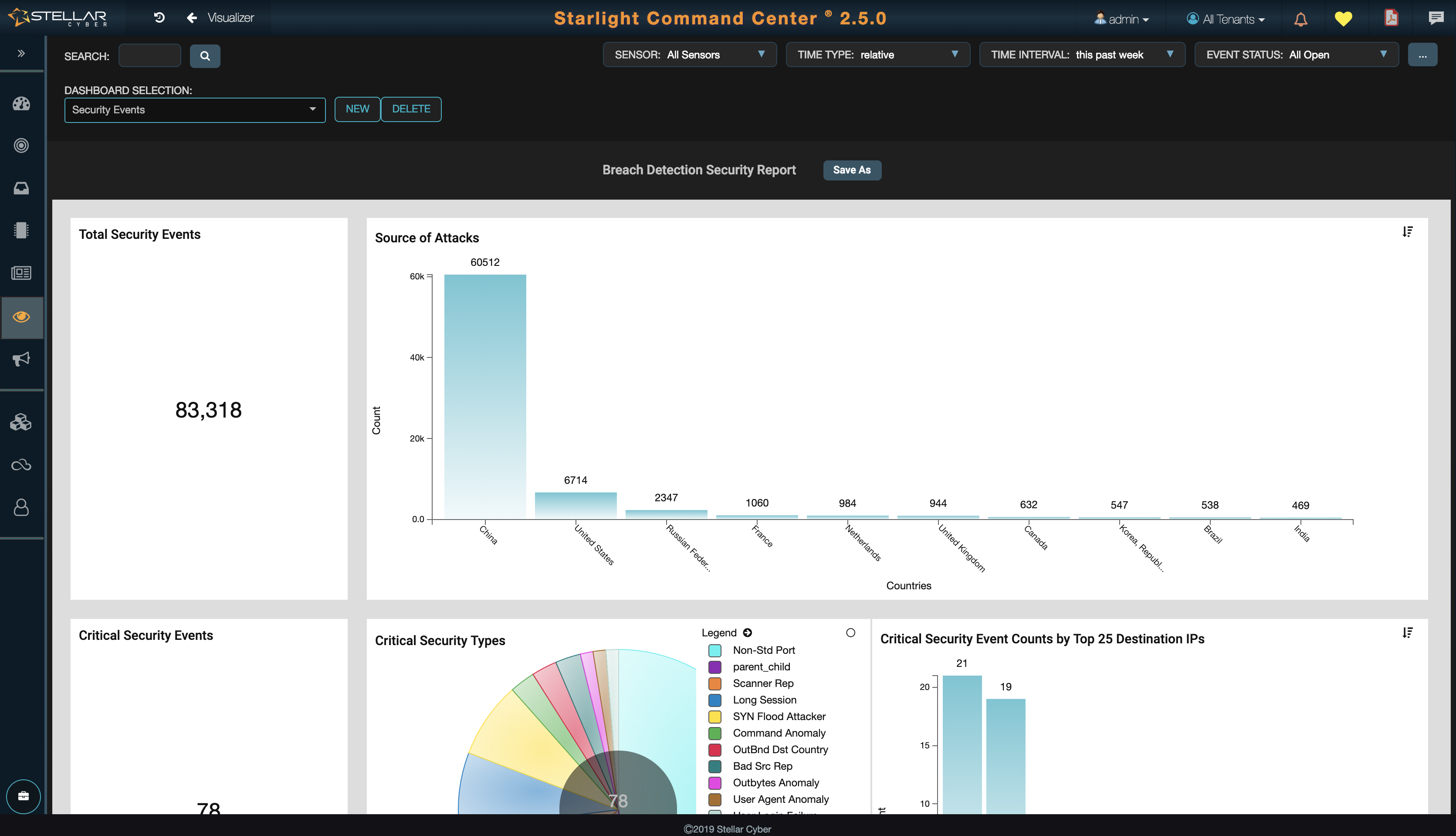
Task: Click the refresh history icon
Action: pos(159,18)
